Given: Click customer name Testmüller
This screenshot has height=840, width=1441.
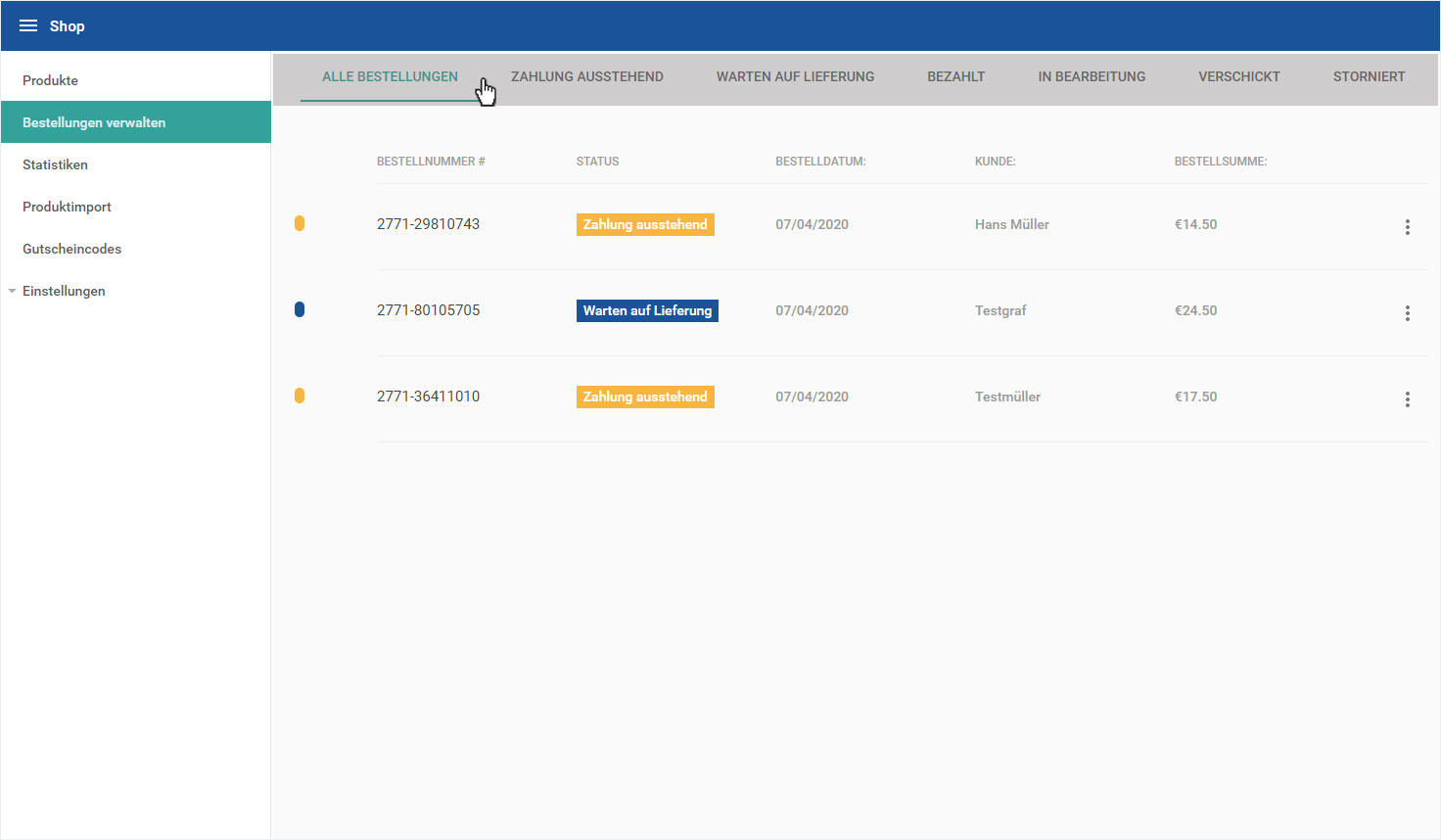Looking at the screenshot, I should click(x=1007, y=397).
